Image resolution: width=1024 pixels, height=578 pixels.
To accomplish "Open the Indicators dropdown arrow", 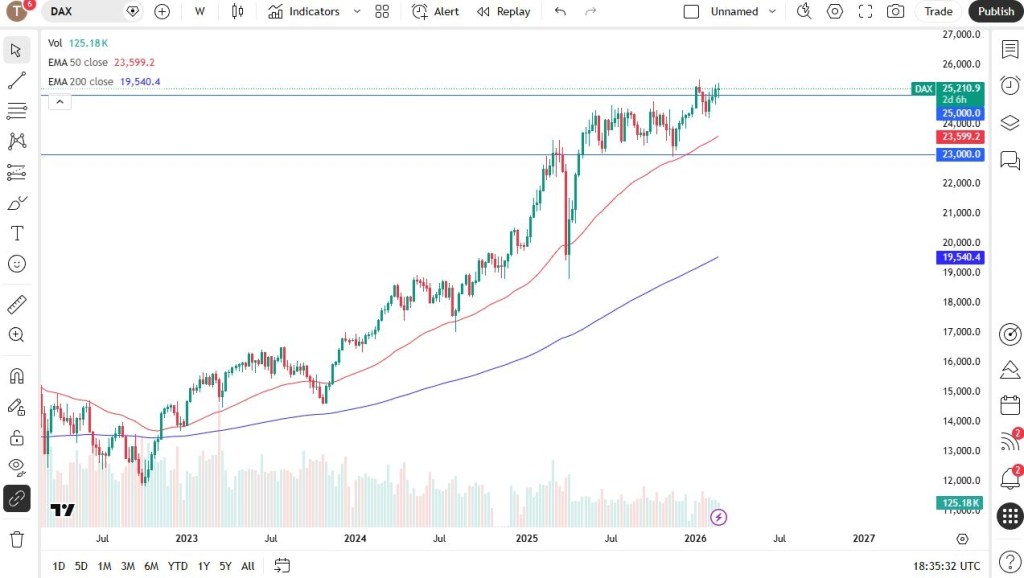I will coord(358,12).
